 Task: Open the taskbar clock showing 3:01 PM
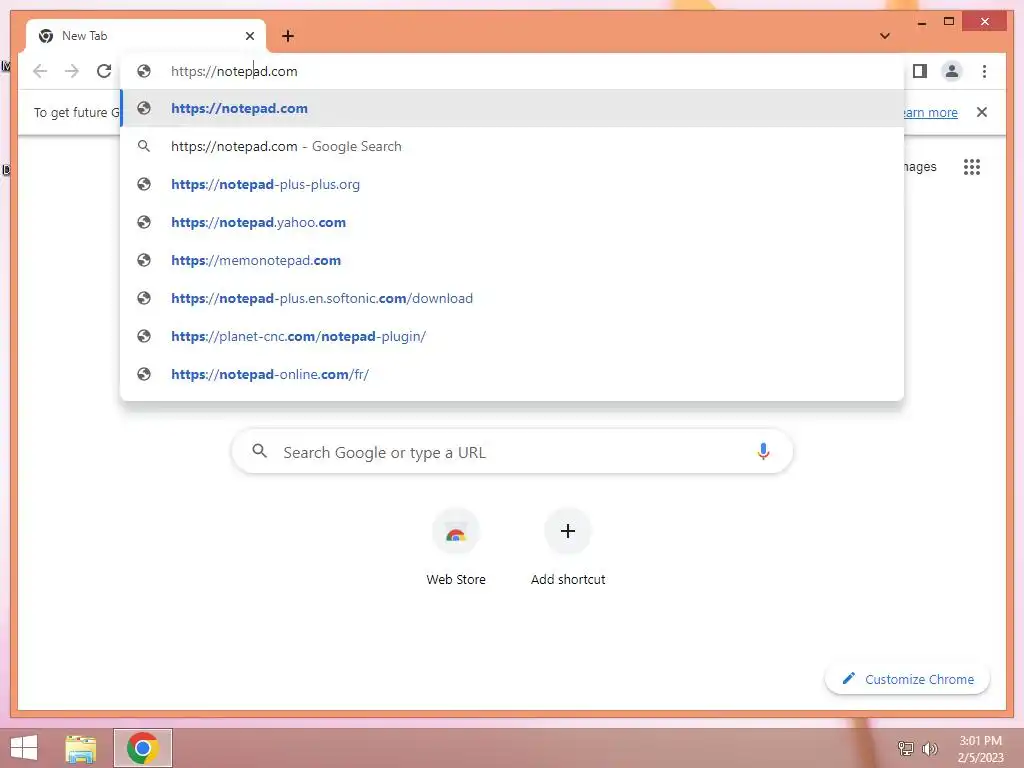pos(980,748)
